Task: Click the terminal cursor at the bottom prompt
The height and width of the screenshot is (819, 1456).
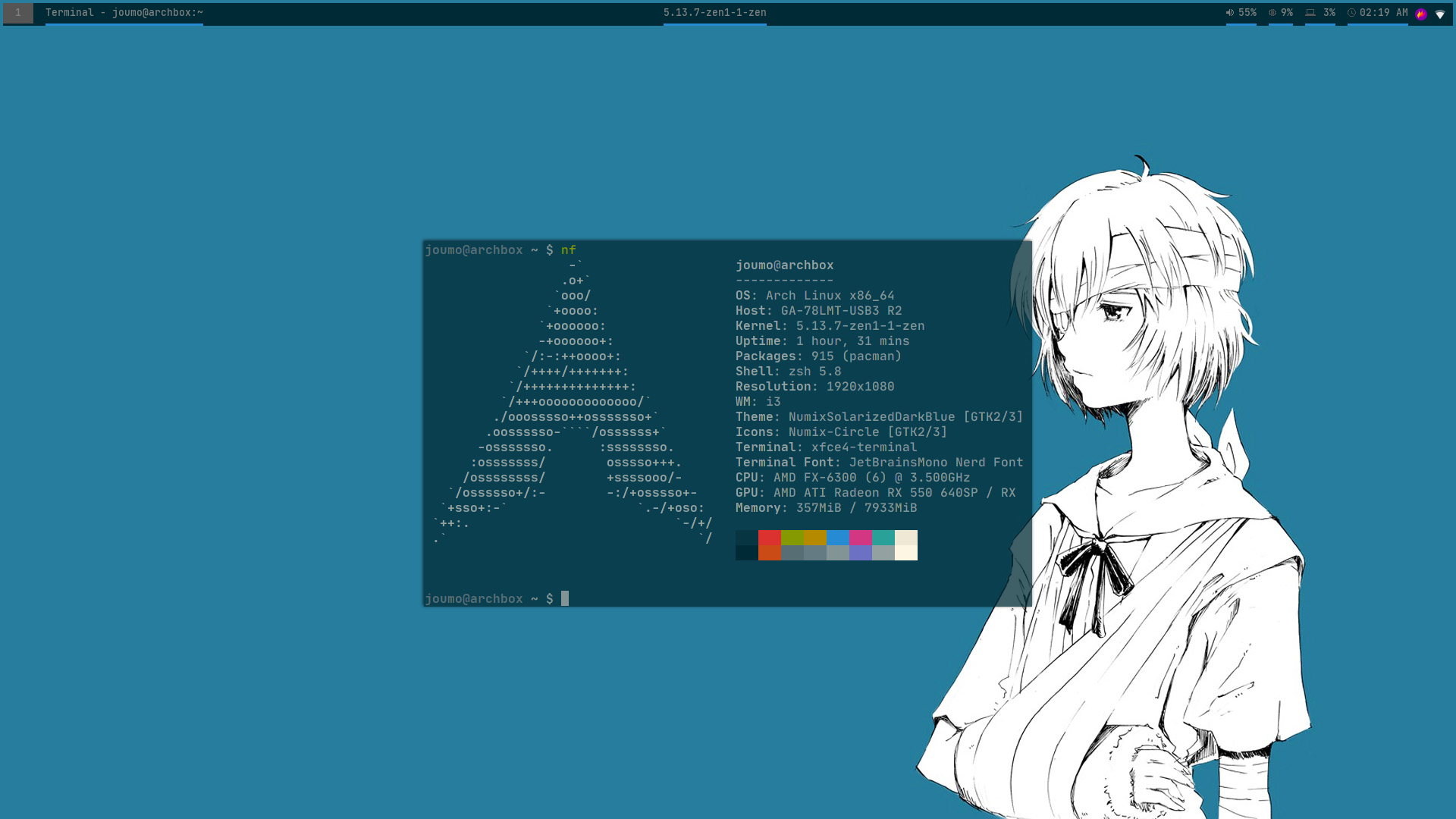Action: pyautogui.click(x=565, y=598)
